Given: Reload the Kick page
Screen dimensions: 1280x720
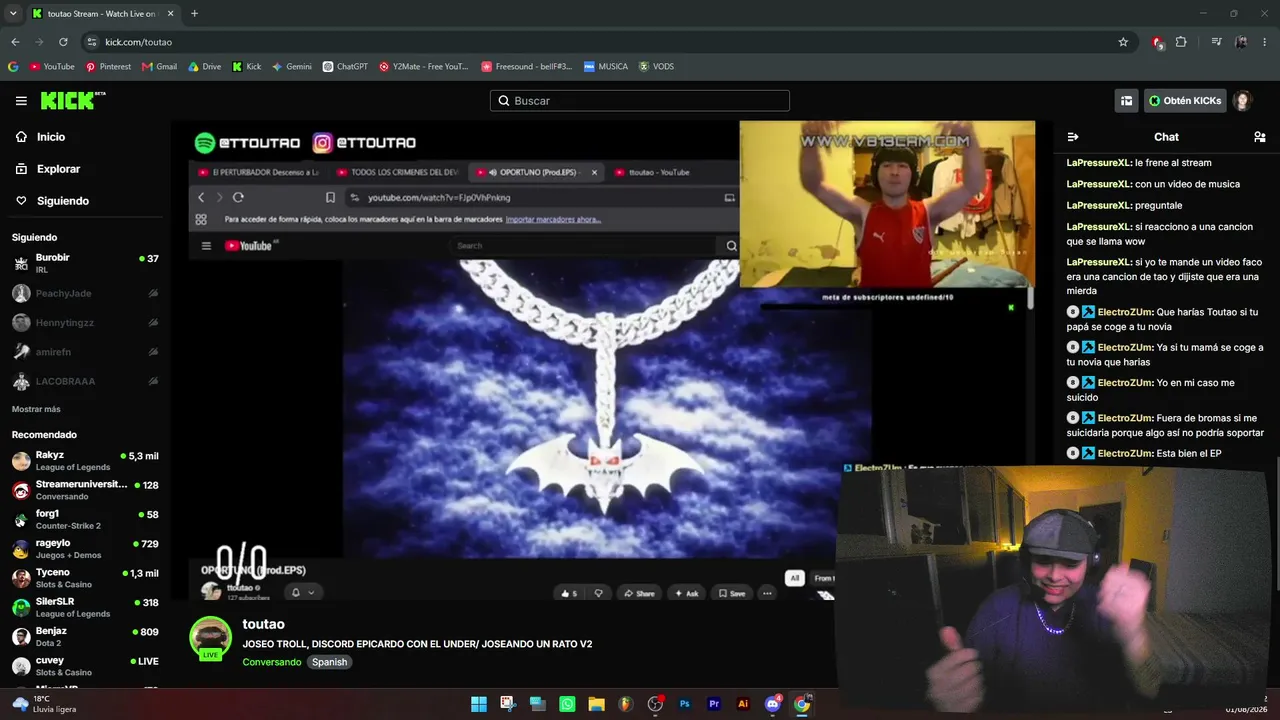Looking at the screenshot, I should [63, 42].
